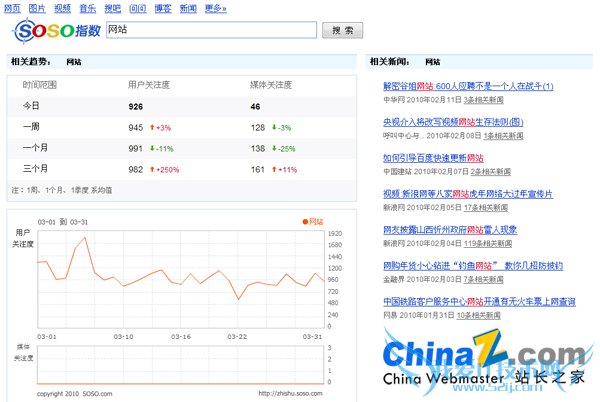600x402 pixels.
Task: Click the 03-22 label on chart axis
Action: coord(237,337)
